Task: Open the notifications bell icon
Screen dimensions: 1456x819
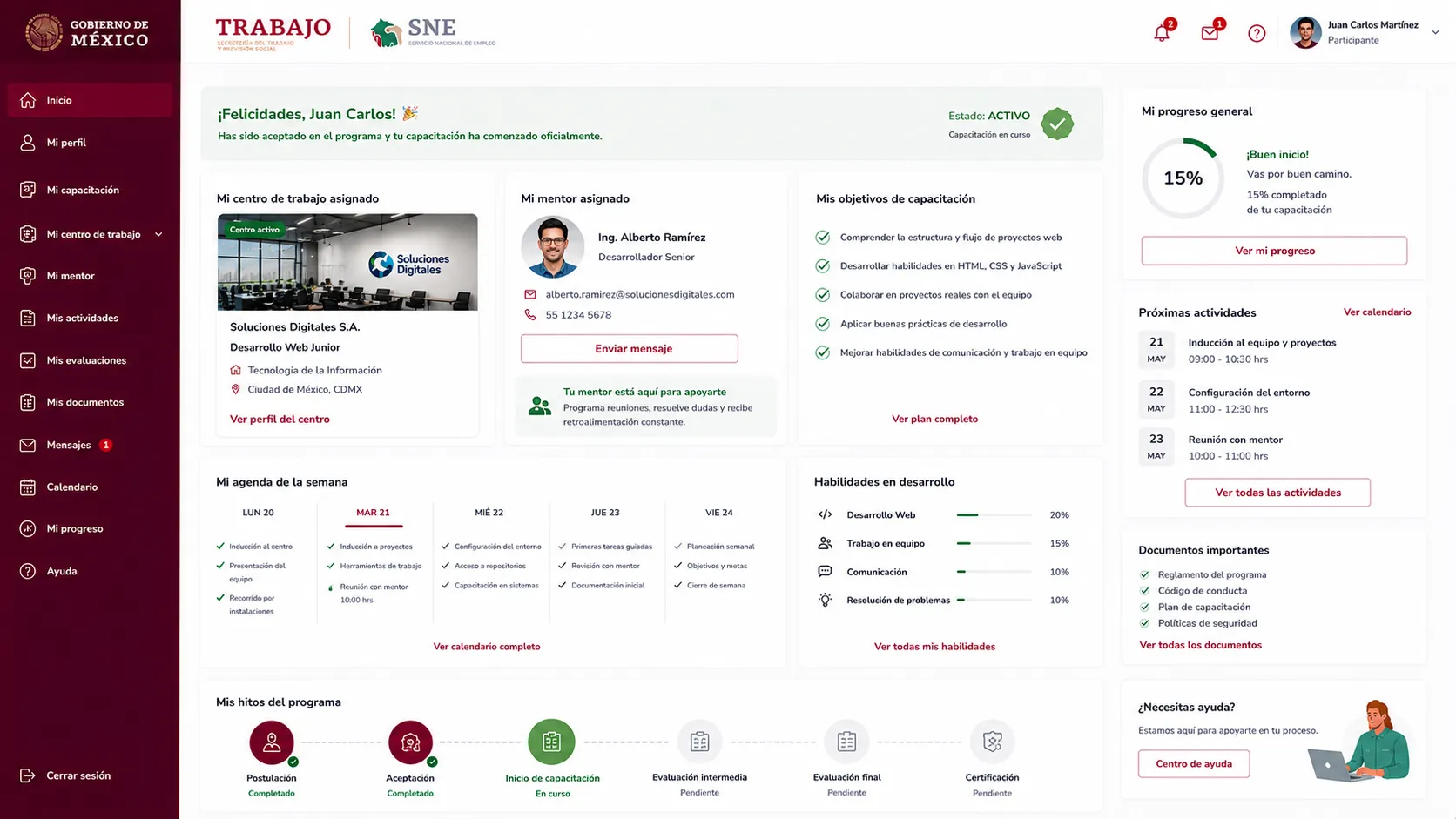Action: (x=1162, y=33)
